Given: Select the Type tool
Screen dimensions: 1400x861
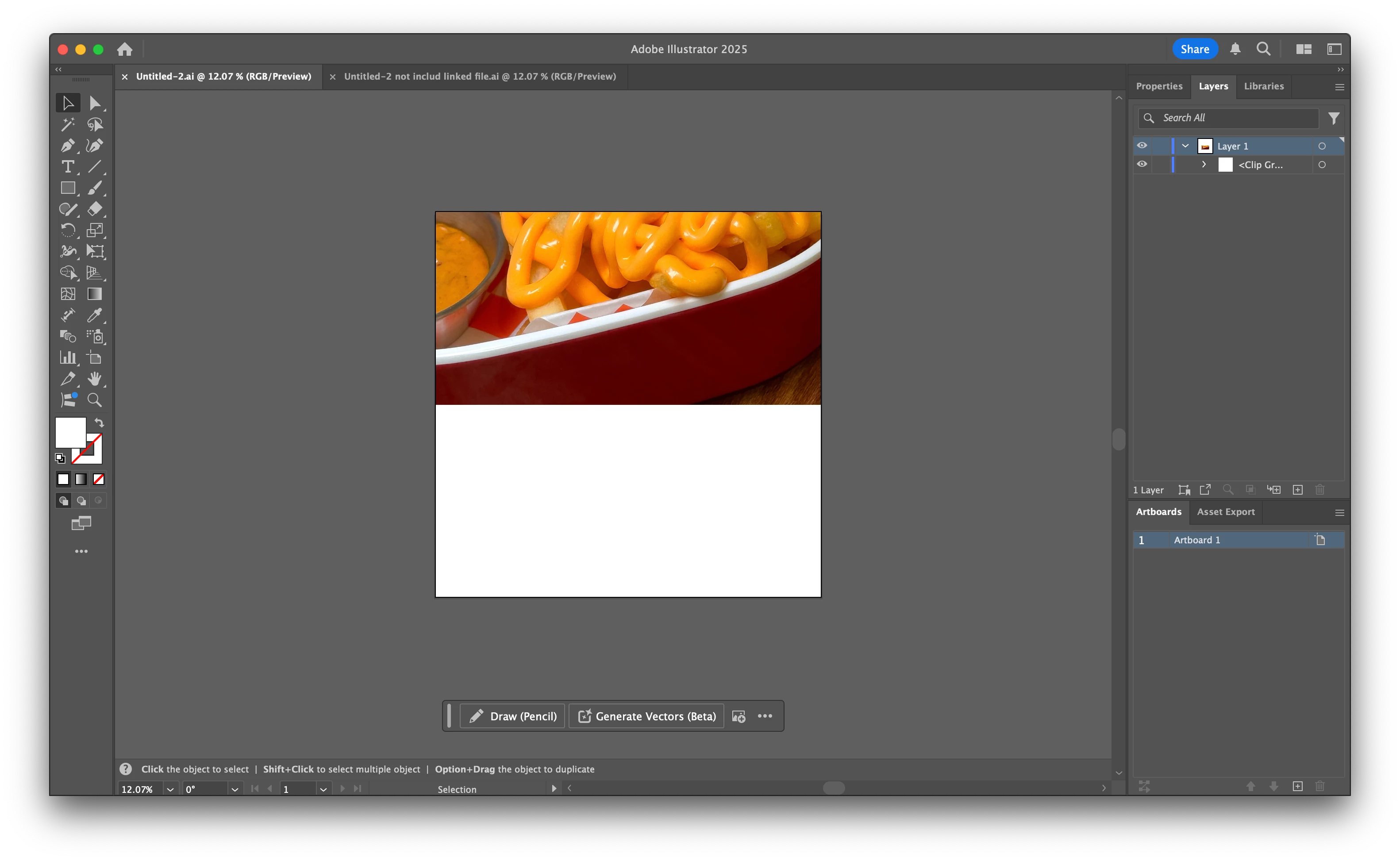Looking at the screenshot, I should pos(67,167).
